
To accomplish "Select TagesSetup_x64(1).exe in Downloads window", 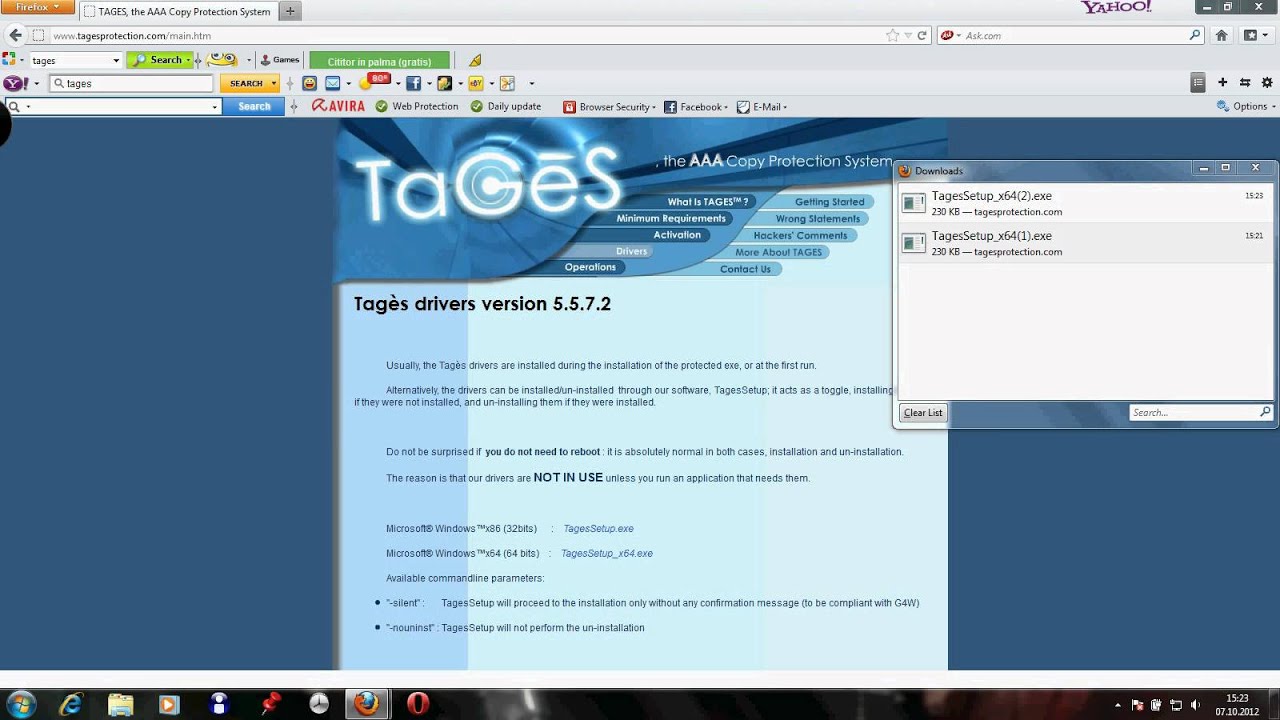I will (1083, 243).
